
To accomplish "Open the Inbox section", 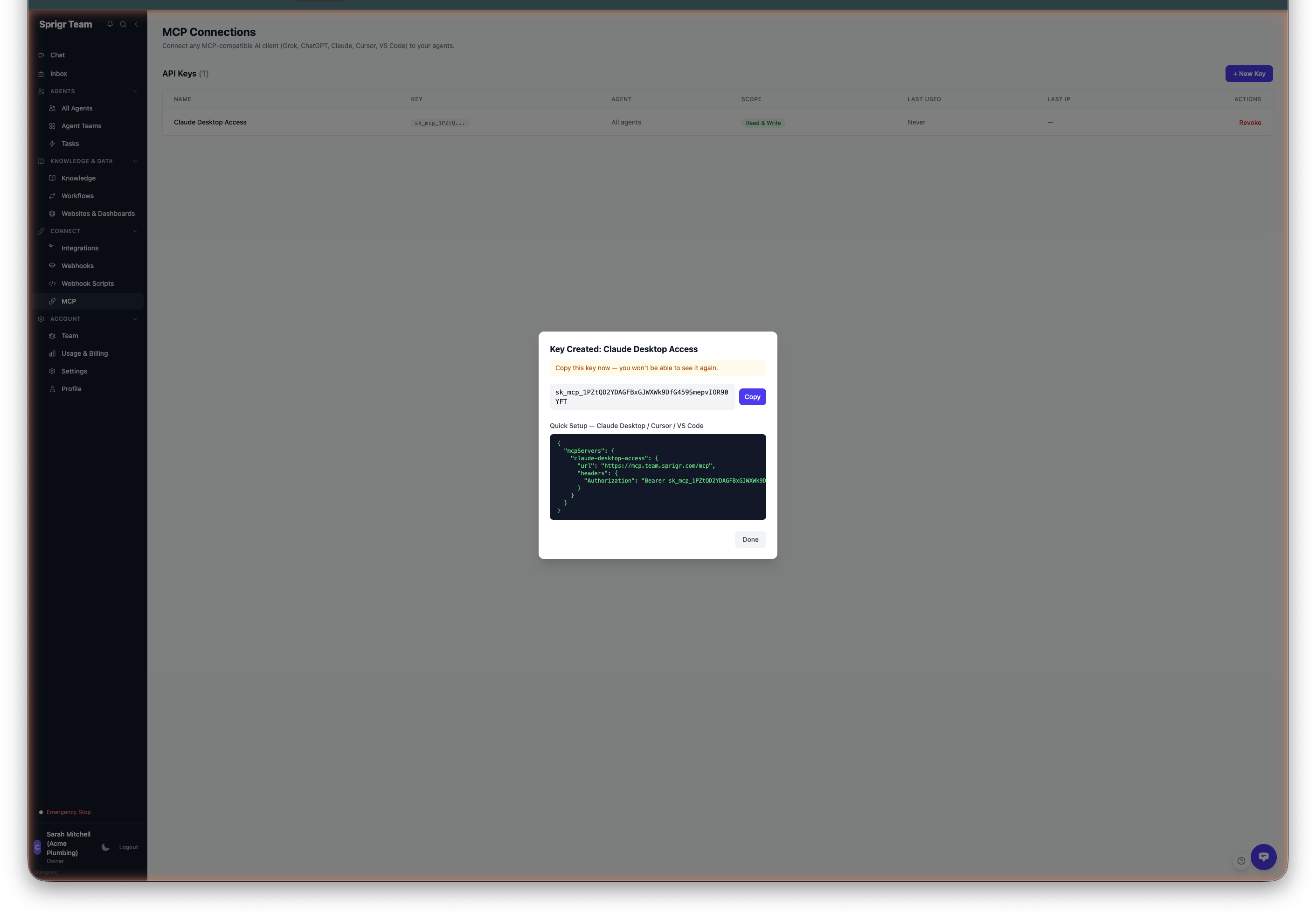I will (58, 73).
